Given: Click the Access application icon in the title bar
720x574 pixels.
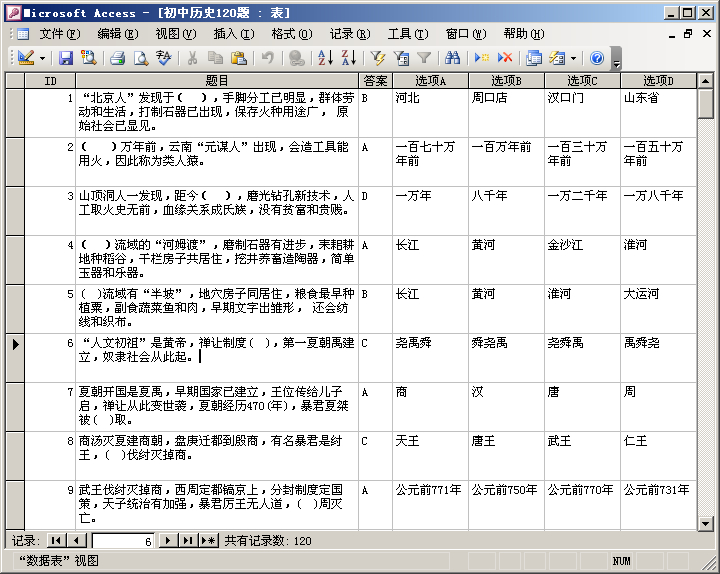Looking at the screenshot, I should click(14, 13).
